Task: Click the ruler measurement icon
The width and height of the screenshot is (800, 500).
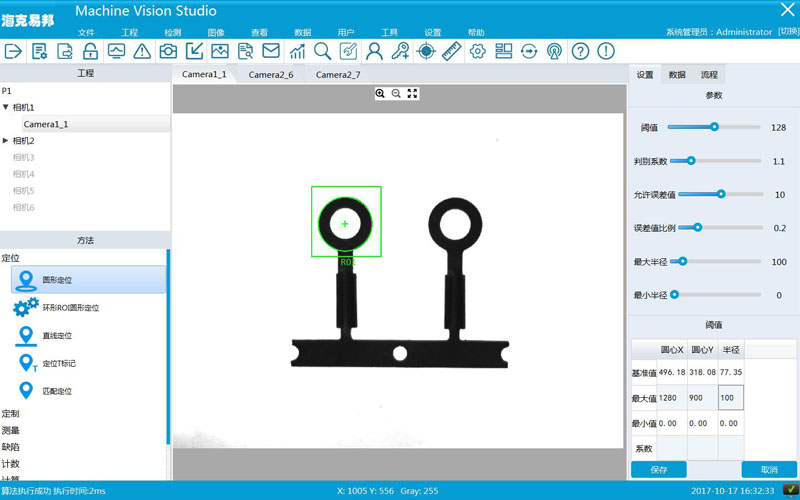Action: coord(452,51)
